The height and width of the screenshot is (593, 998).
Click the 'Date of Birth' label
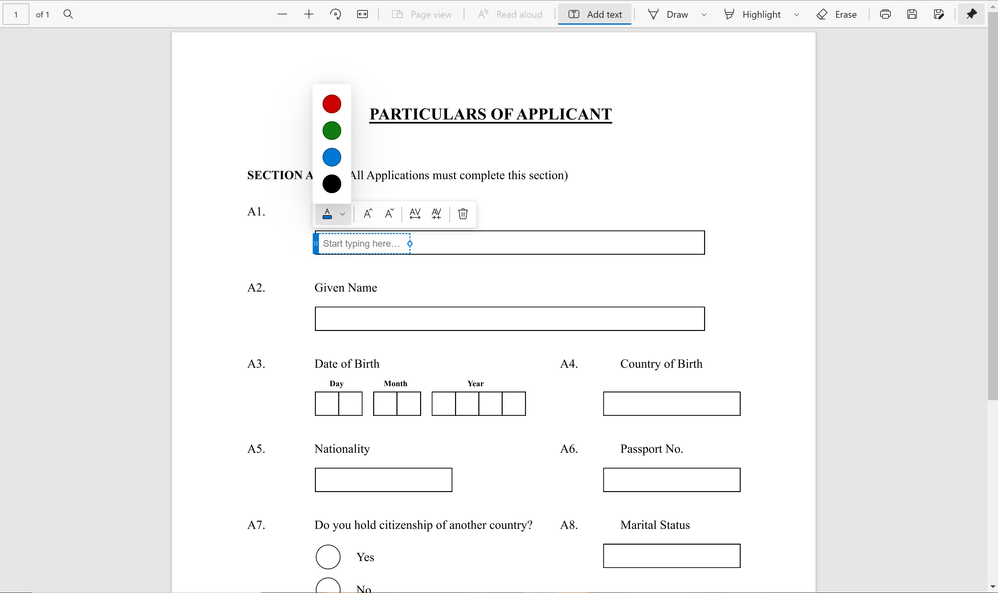pos(347,364)
